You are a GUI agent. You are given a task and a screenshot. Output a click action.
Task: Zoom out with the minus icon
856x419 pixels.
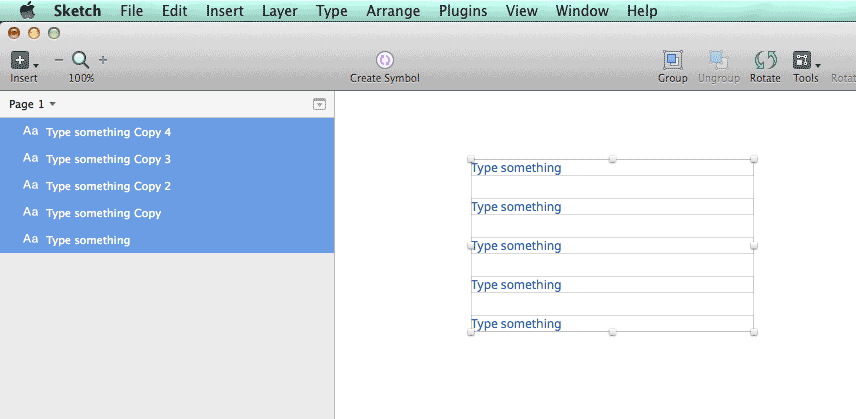click(59, 60)
